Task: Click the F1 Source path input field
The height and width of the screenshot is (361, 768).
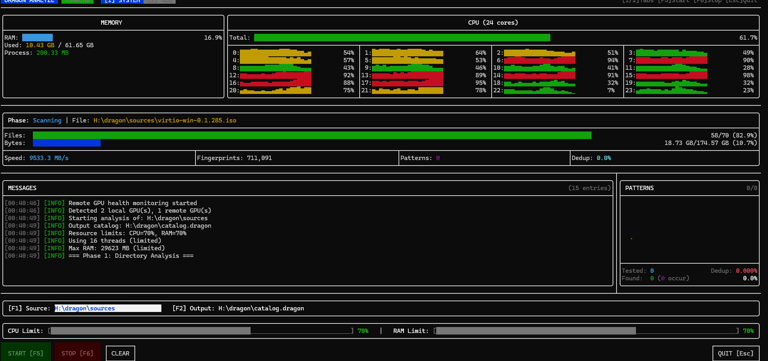Action: [x=108, y=308]
